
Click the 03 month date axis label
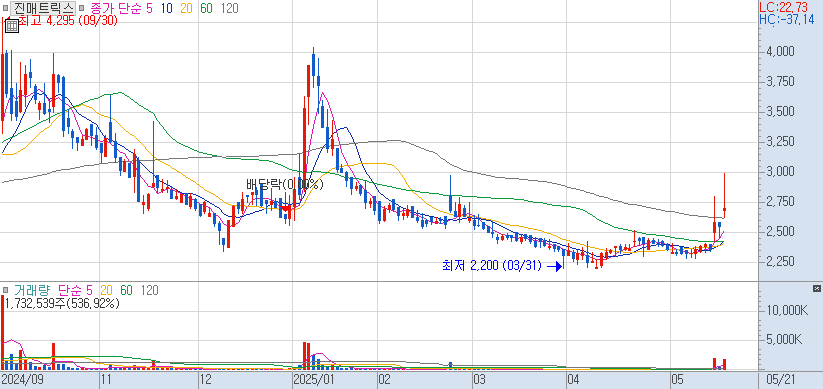tap(479, 379)
